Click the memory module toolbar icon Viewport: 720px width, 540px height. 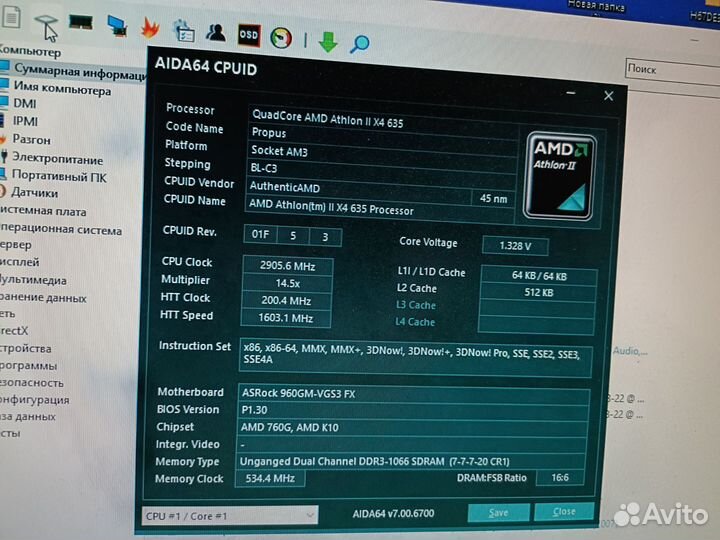tap(80, 21)
